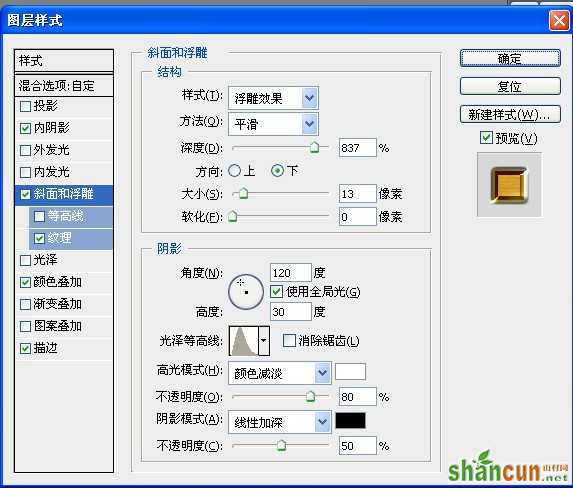The image size is (573, 488).
Task: Click the 确定 OK button
Action: [510, 58]
